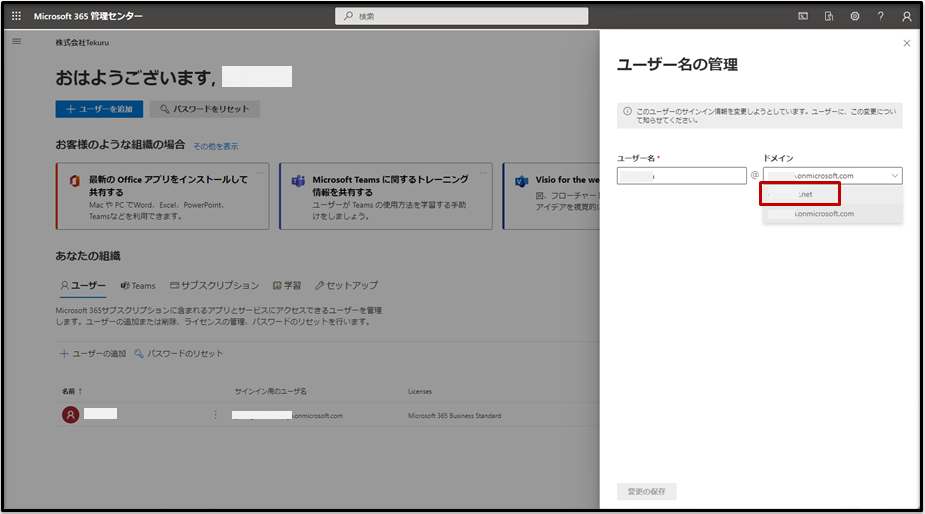Click the ユーザーを追加 blue button
This screenshot has width=925, height=514.
tap(99, 109)
